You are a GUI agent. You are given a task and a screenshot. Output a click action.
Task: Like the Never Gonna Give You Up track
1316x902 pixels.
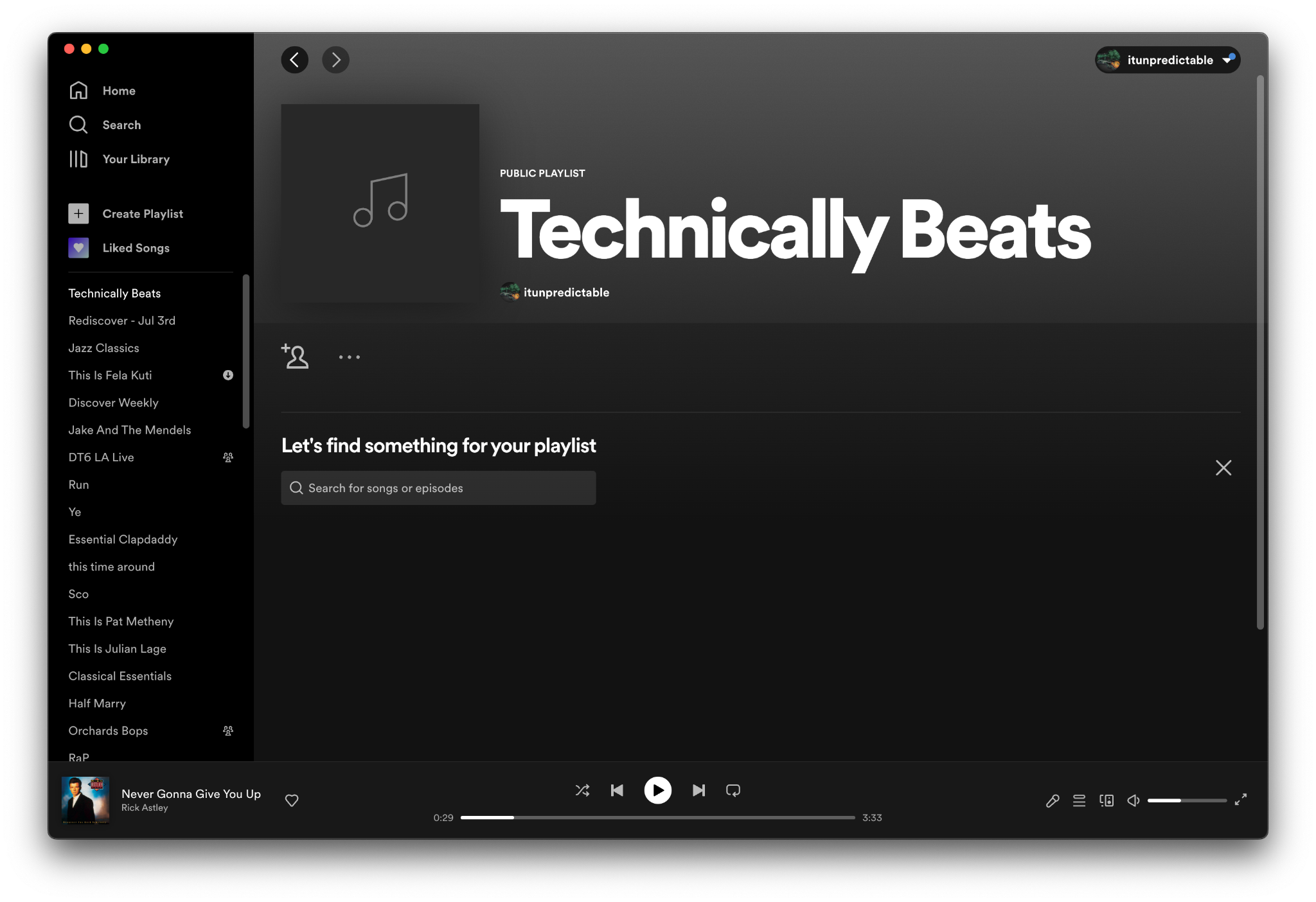(x=292, y=800)
